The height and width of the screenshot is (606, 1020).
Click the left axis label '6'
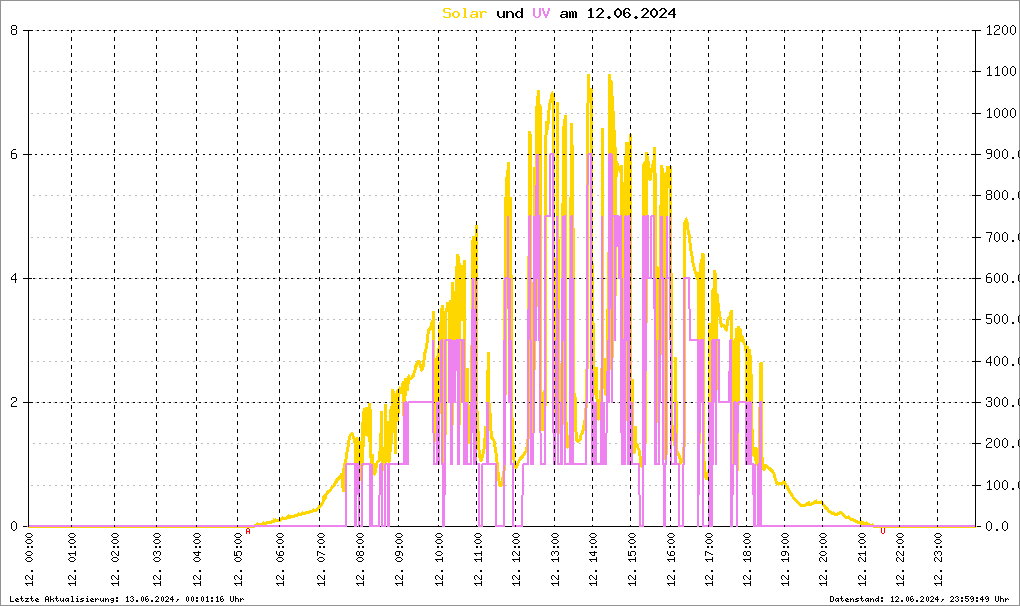coord(14,154)
